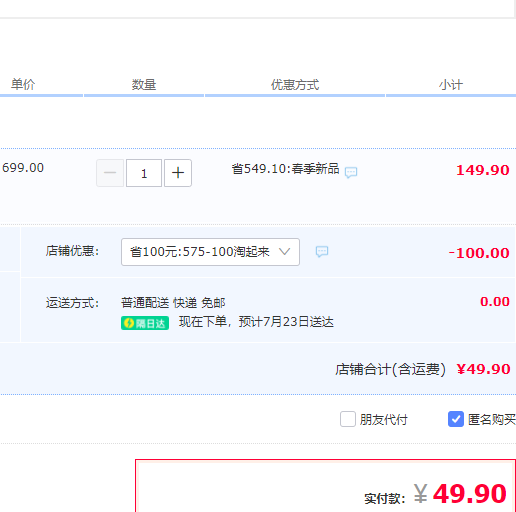Screen dimensions: 516x512
Task: Click the 优惠方式 column header
Action: tap(295, 85)
